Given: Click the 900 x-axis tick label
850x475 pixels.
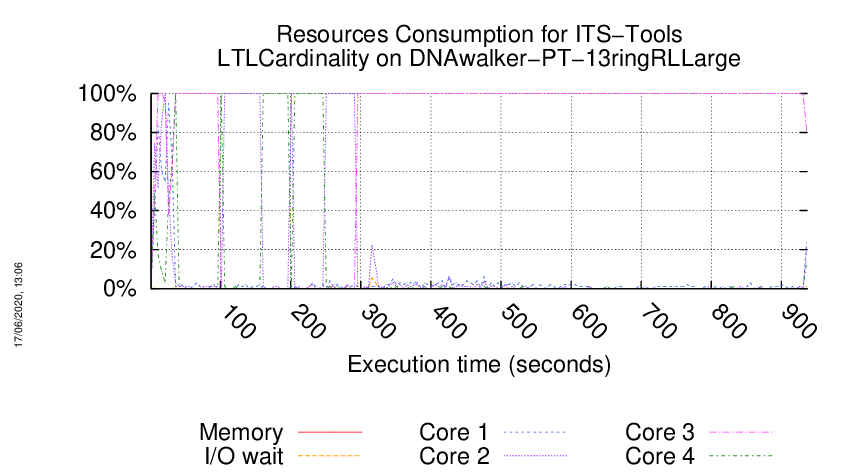Looking at the screenshot, I should point(799,323).
